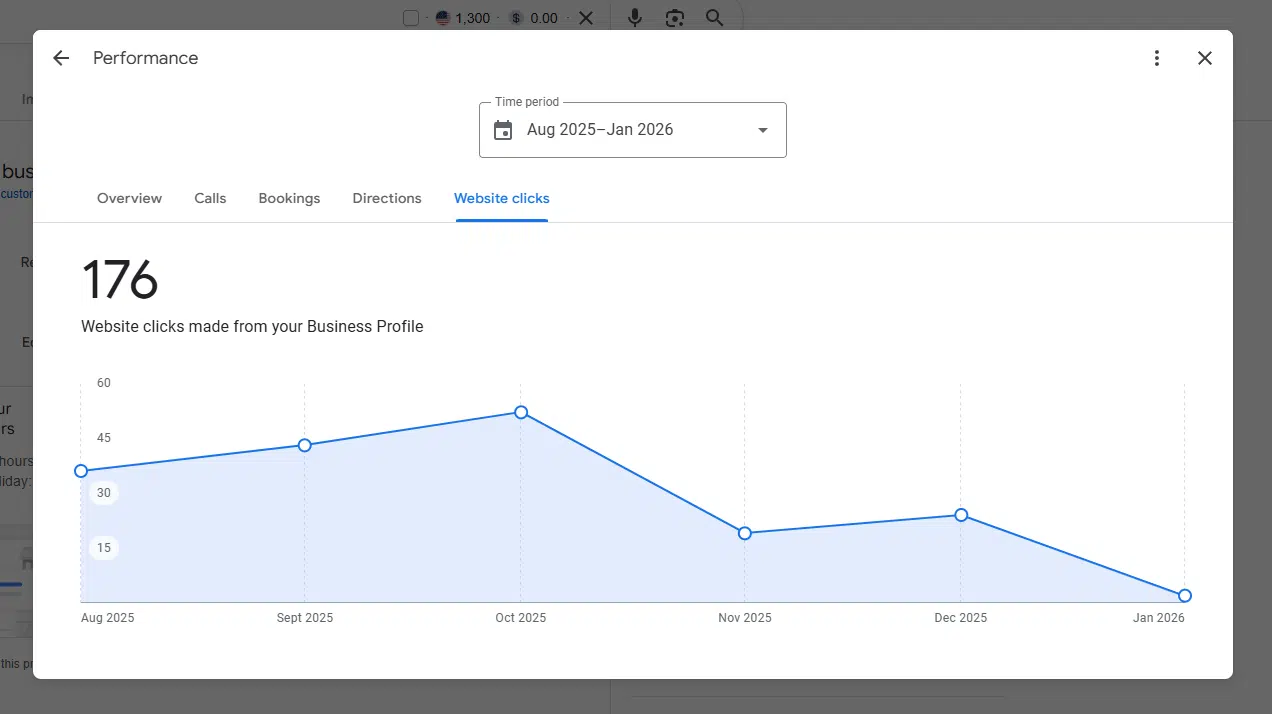Select the Directions tab
Image resolution: width=1272 pixels, height=714 pixels.
(x=387, y=198)
